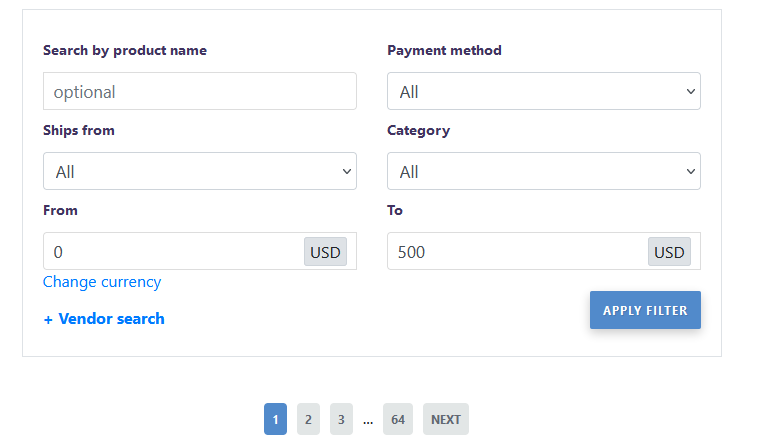Click the Payment method label
Viewport: 773px width, 437px height.
(444, 50)
